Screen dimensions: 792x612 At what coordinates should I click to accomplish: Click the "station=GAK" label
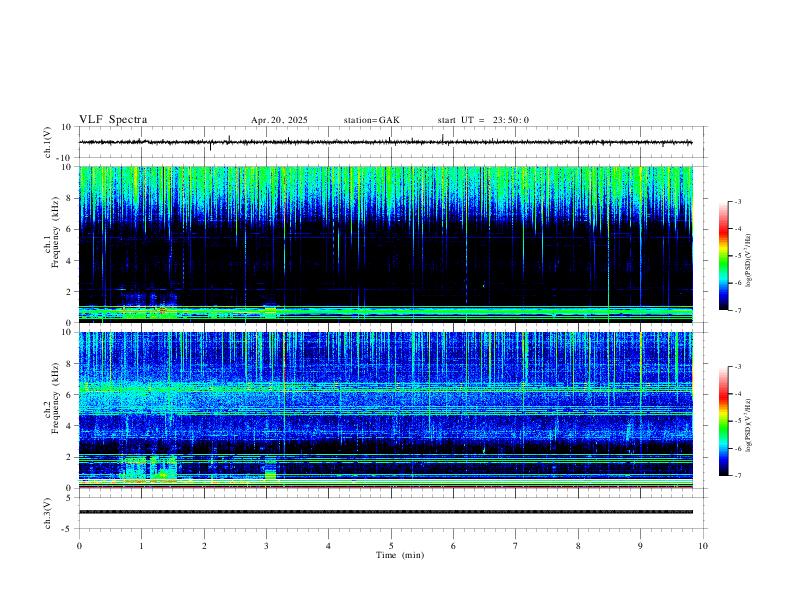tap(372, 120)
